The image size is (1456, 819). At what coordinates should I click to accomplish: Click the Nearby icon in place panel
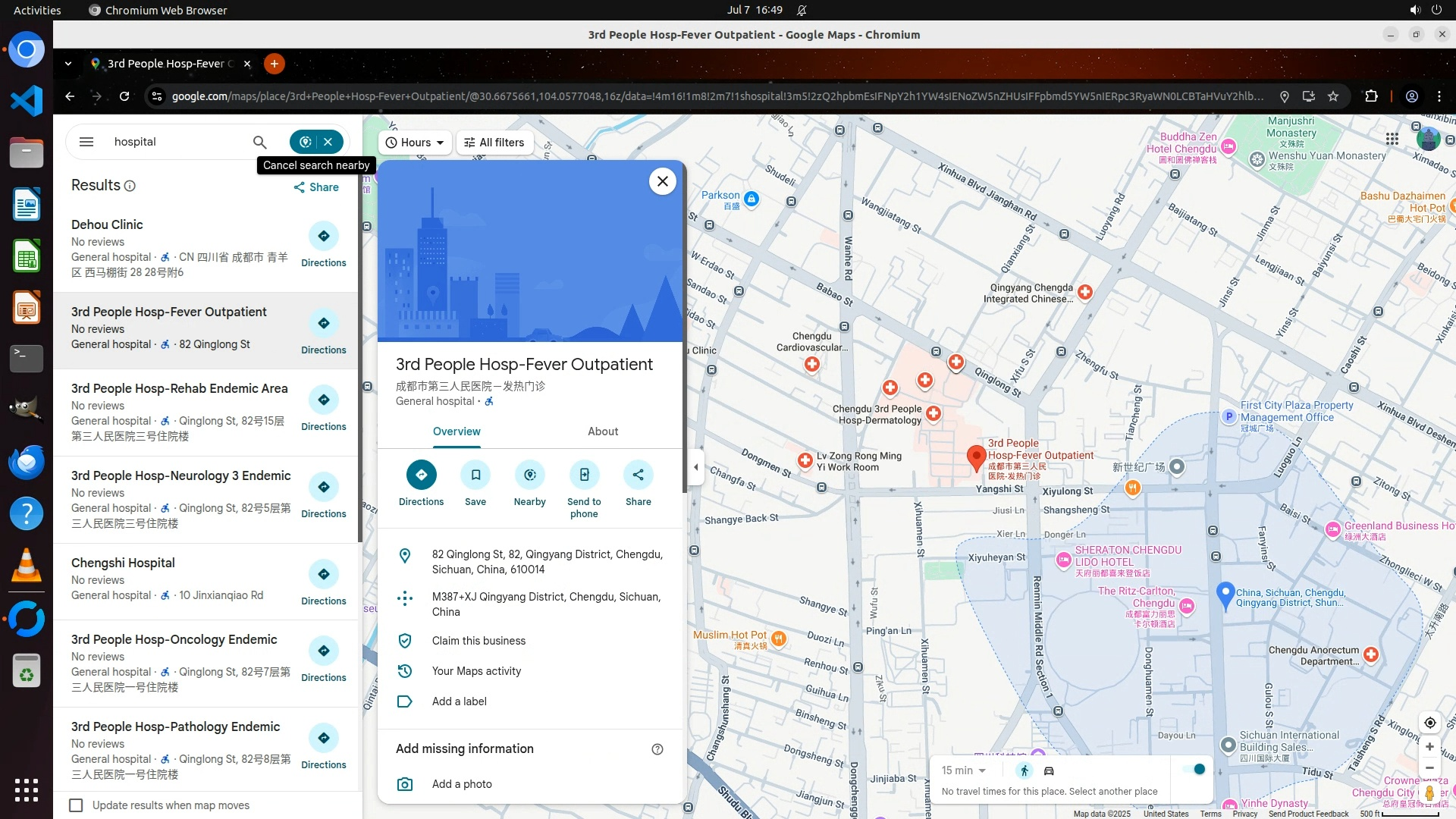529,475
